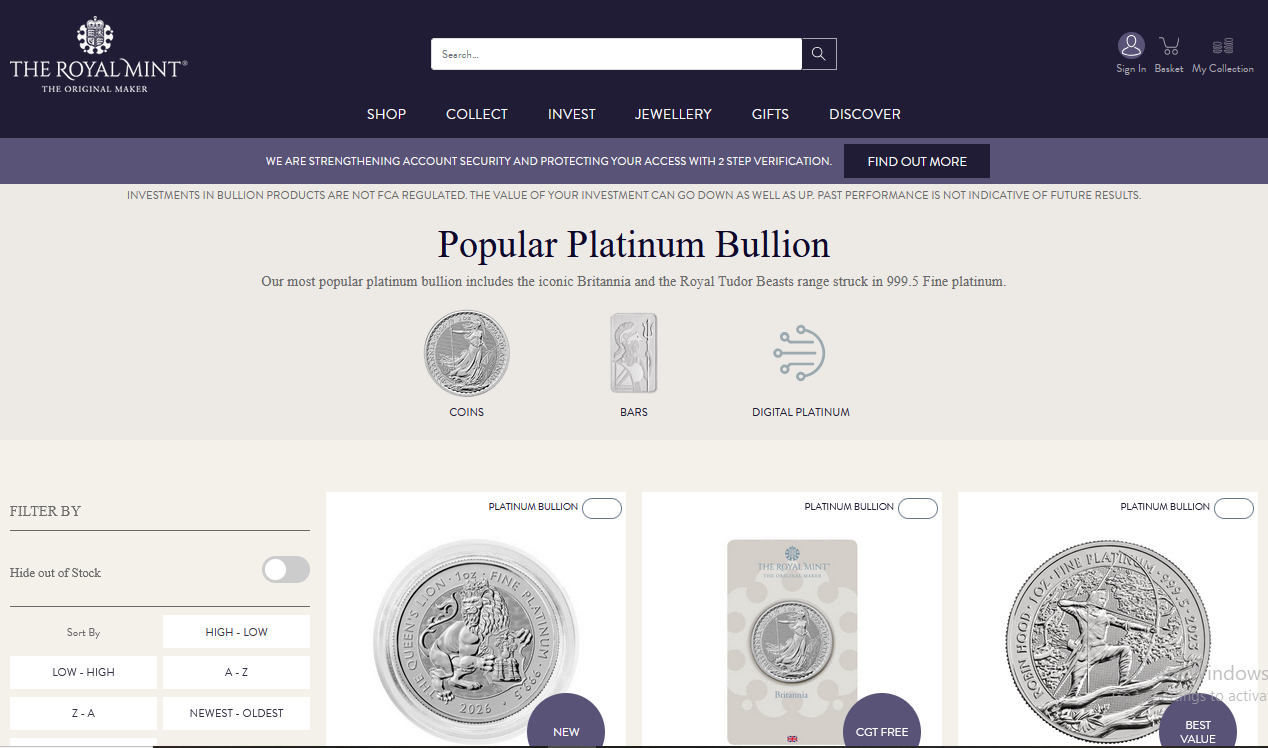The image size is (1268, 748).
Task: Click the search magnifier icon
Action: [x=818, y=53]
